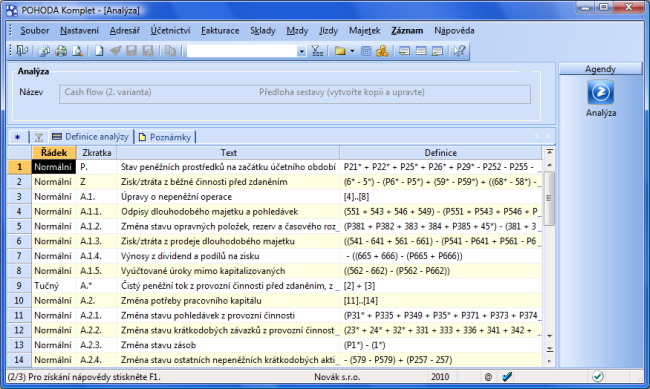Viewport: 650px width, 389px height.
Task: Click the copy record toolbar icon
Action: point(170,51)
